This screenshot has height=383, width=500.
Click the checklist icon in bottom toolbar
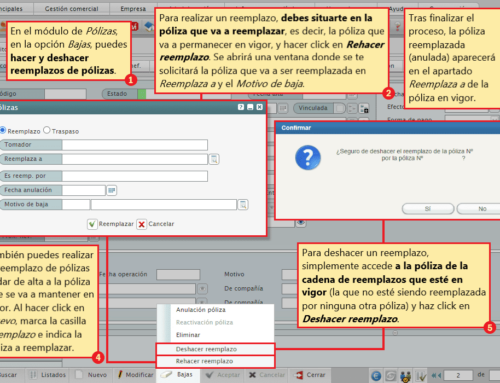coord(421,376)
